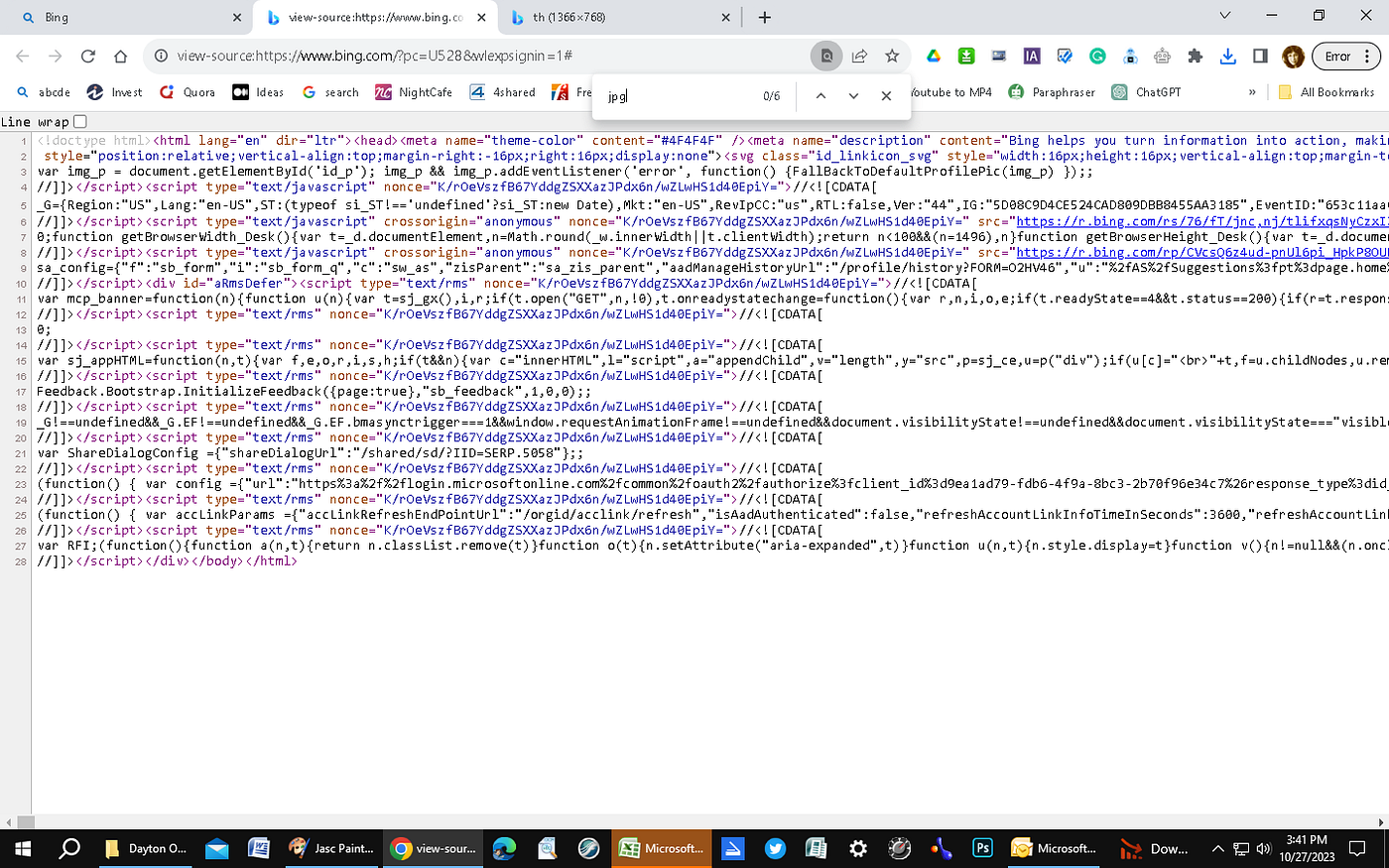Image resolution: width=1389 pixels, height=868 pixels.
Task: Close the Bing tab
Action: pos(237,18)
